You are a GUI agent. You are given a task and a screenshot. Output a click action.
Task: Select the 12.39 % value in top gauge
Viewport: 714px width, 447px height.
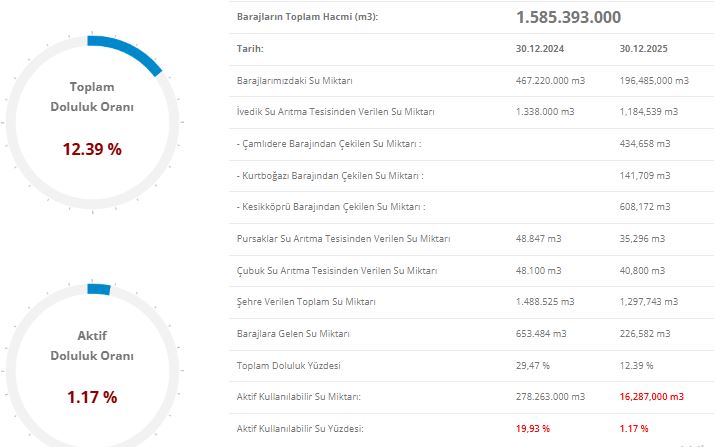click(92, 149)
